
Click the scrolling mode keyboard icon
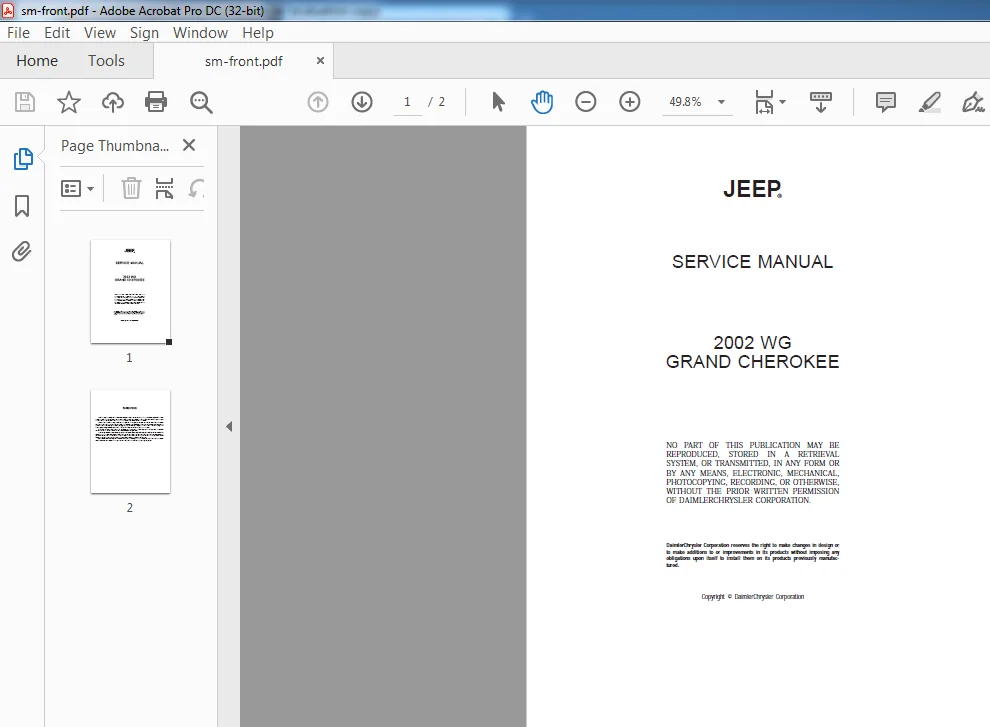pyautogui.click(x=821, y=102)
